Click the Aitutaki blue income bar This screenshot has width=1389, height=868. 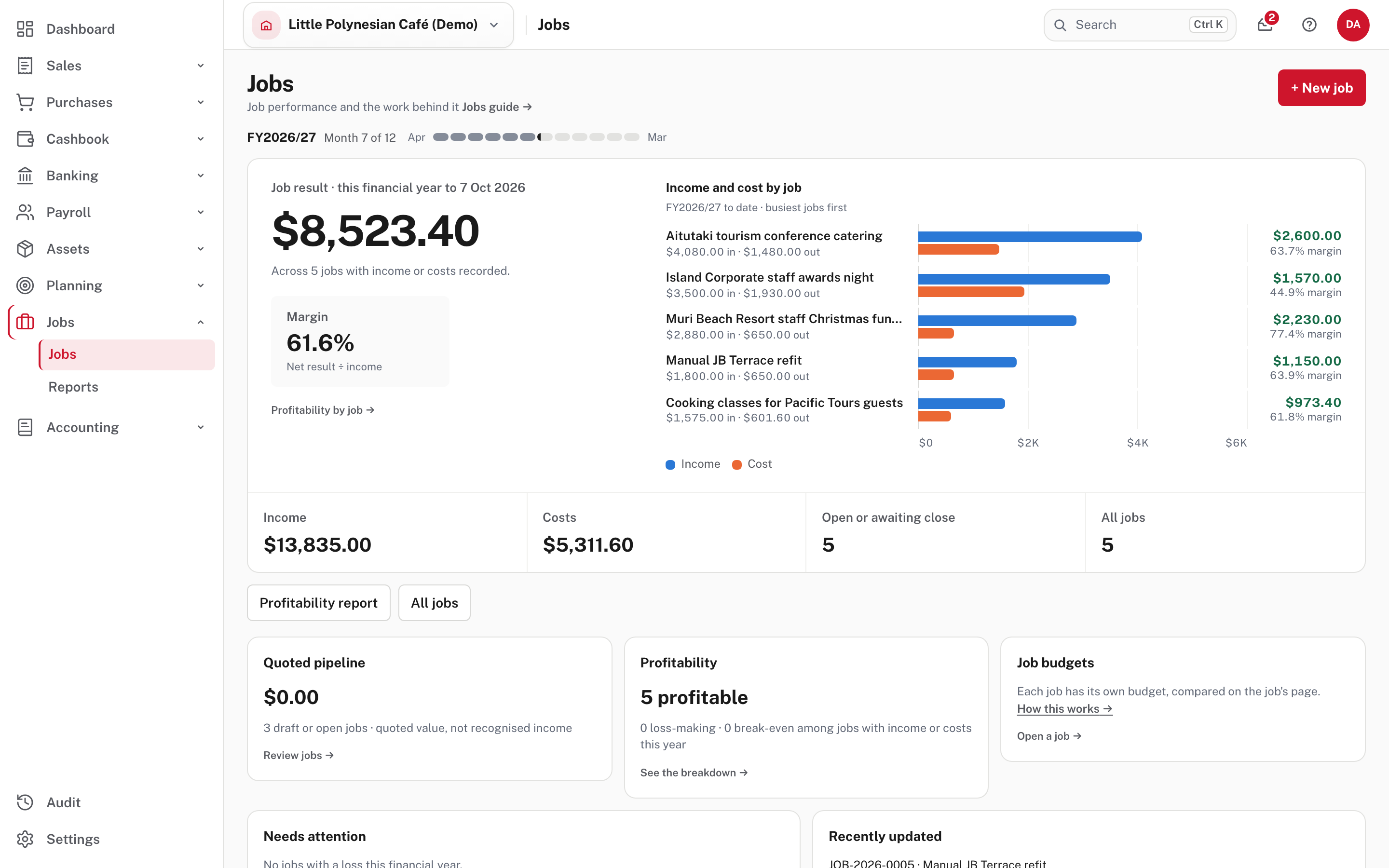click(1030, 236)
